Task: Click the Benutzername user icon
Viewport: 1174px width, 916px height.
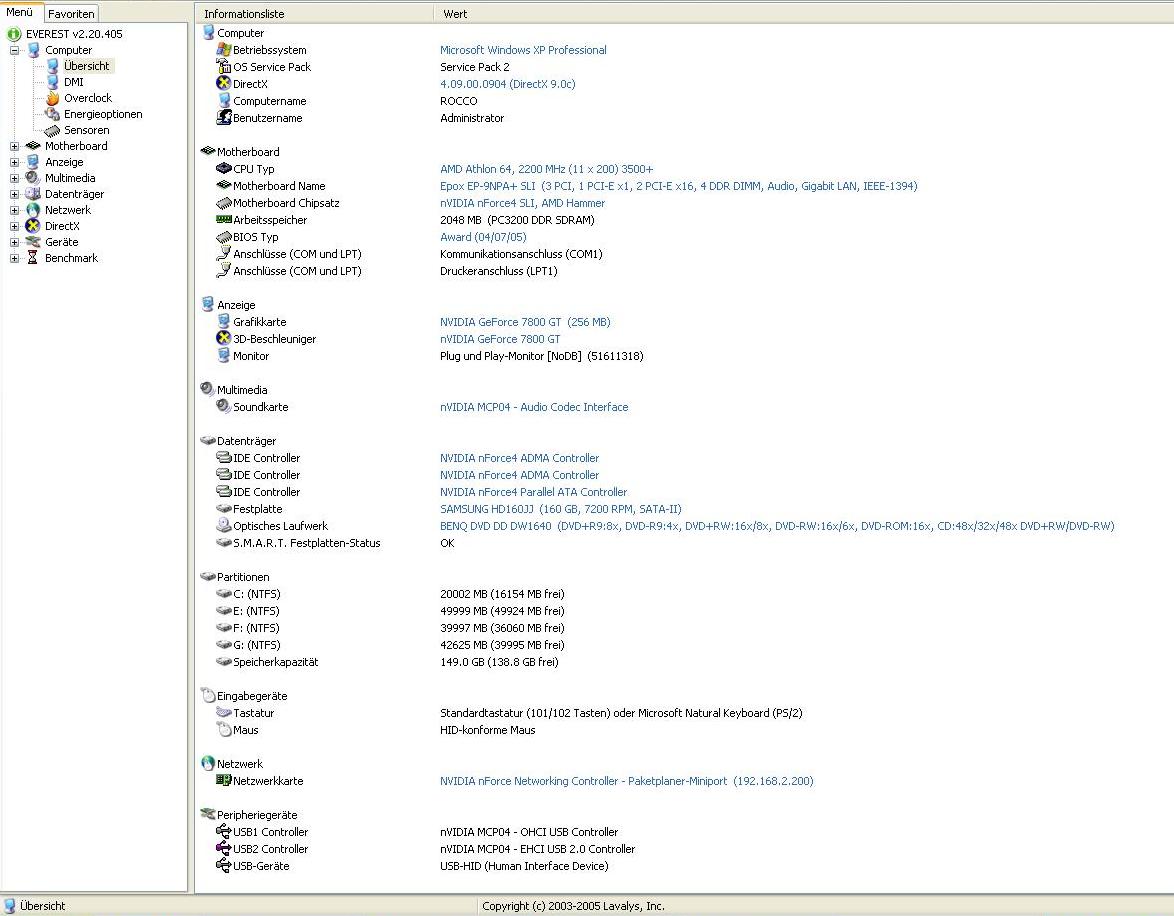Action: [224, 118]
